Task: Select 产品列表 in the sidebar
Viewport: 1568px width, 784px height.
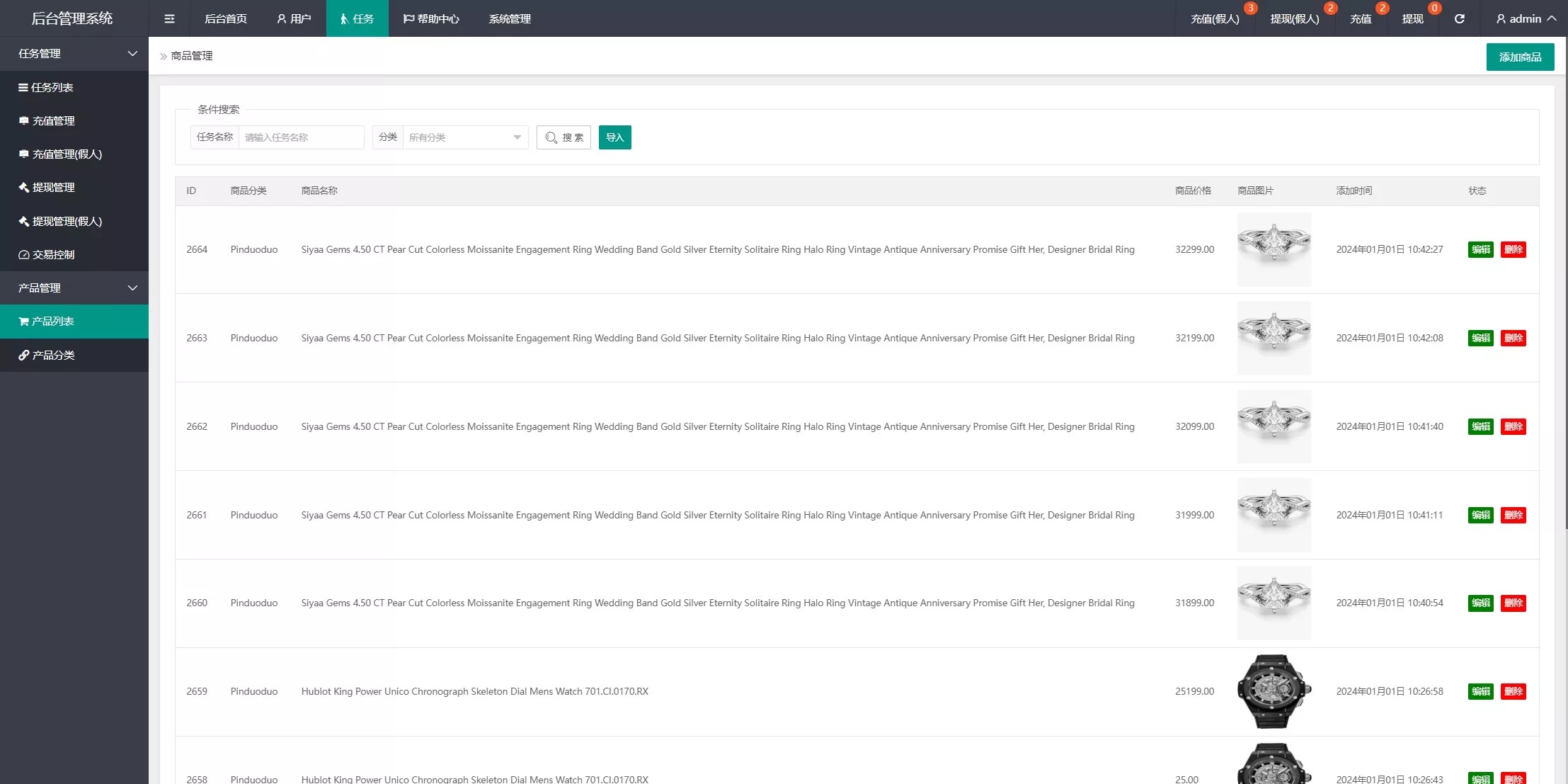Action: [53, 322]
